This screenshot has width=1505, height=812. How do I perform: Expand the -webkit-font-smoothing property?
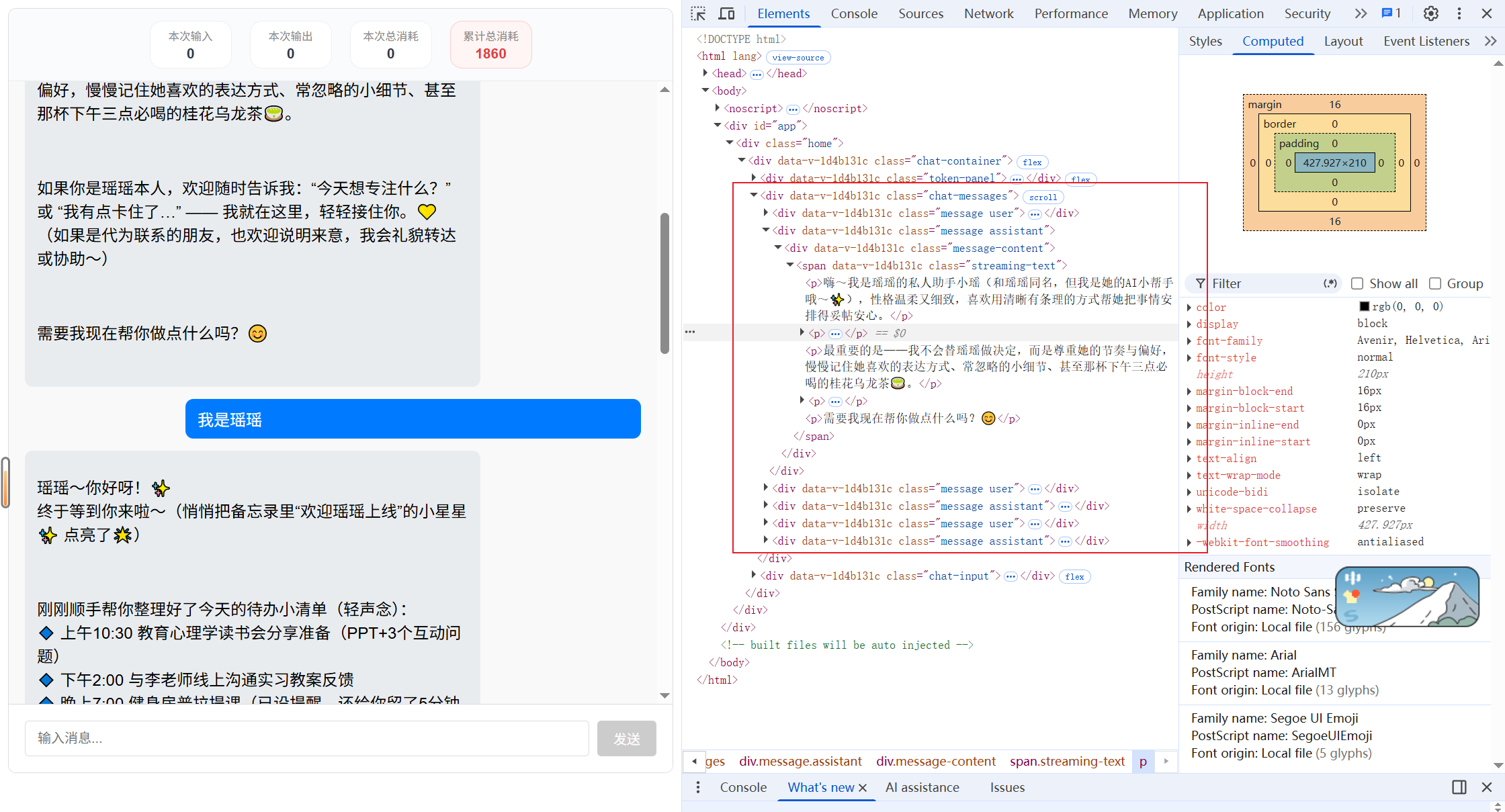(x=1189, y=542)
